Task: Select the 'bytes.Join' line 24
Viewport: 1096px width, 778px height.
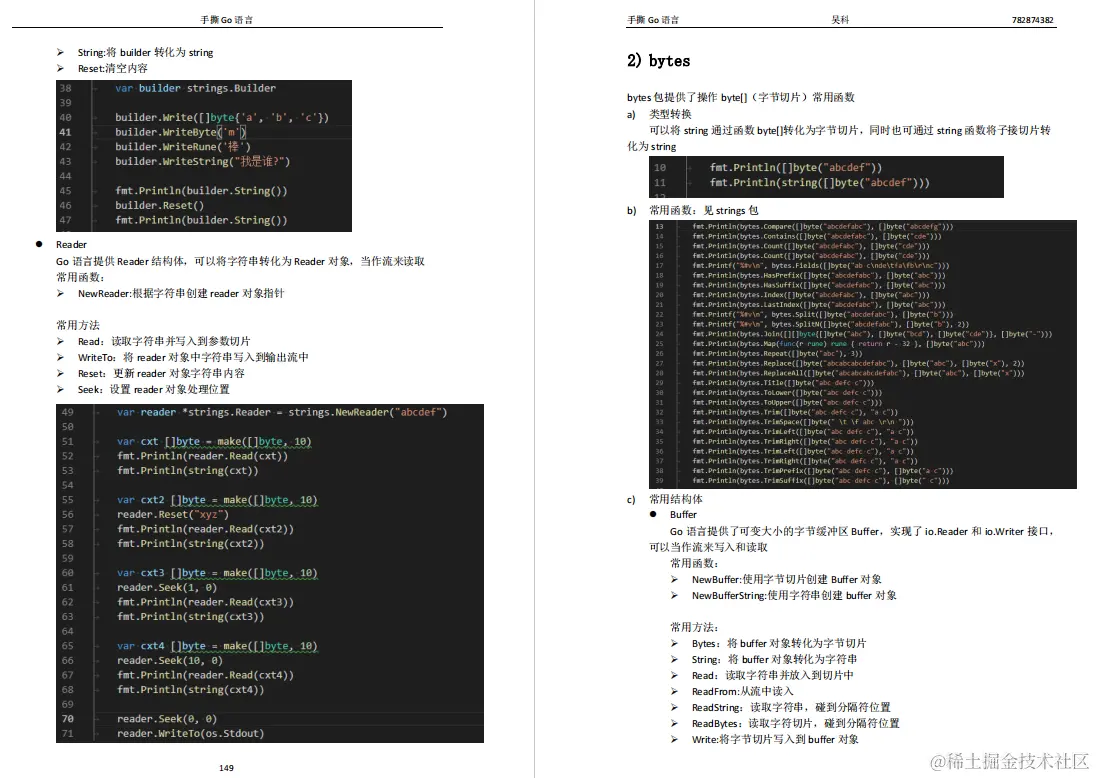Action: (872, 334)
